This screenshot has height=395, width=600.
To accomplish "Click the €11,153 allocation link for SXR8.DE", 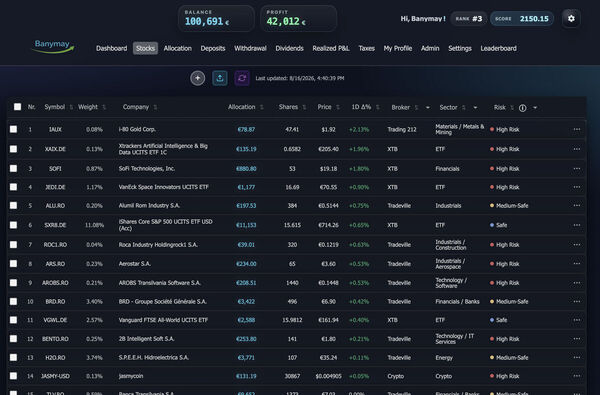I will coord(246,225).
